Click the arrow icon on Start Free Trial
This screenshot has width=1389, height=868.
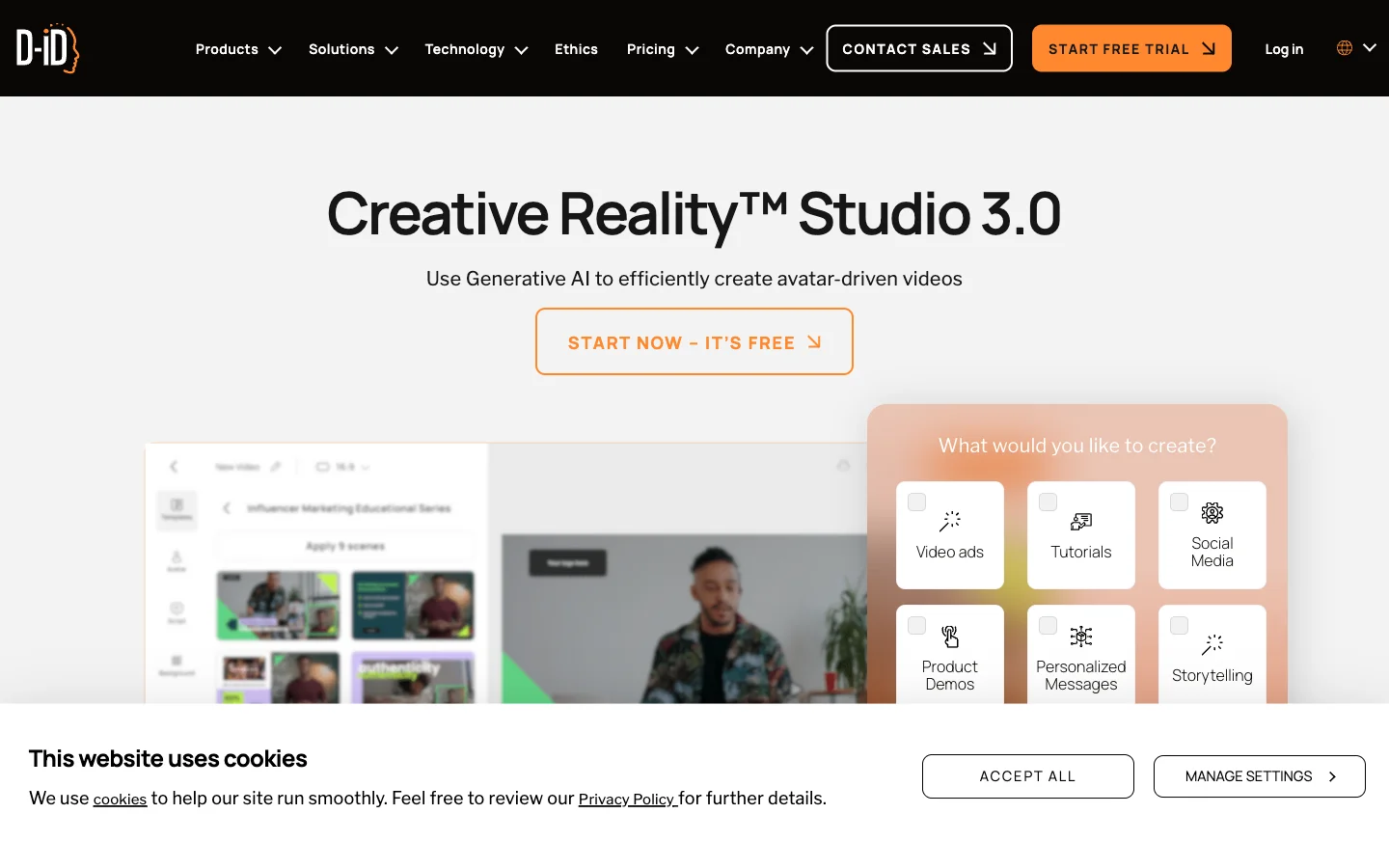[1209, 48]
